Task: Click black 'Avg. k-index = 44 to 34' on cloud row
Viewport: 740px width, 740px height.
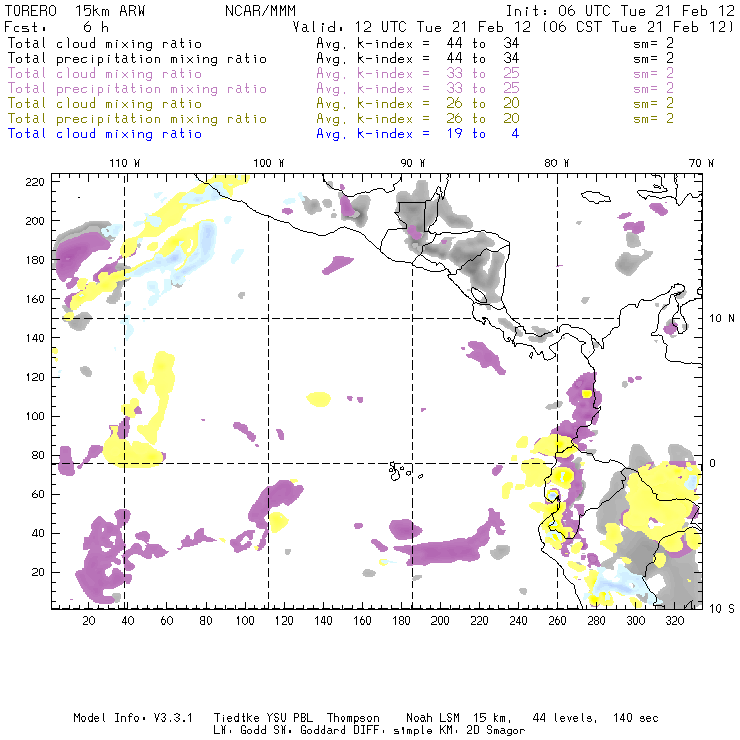Action: tap(418, 44)
